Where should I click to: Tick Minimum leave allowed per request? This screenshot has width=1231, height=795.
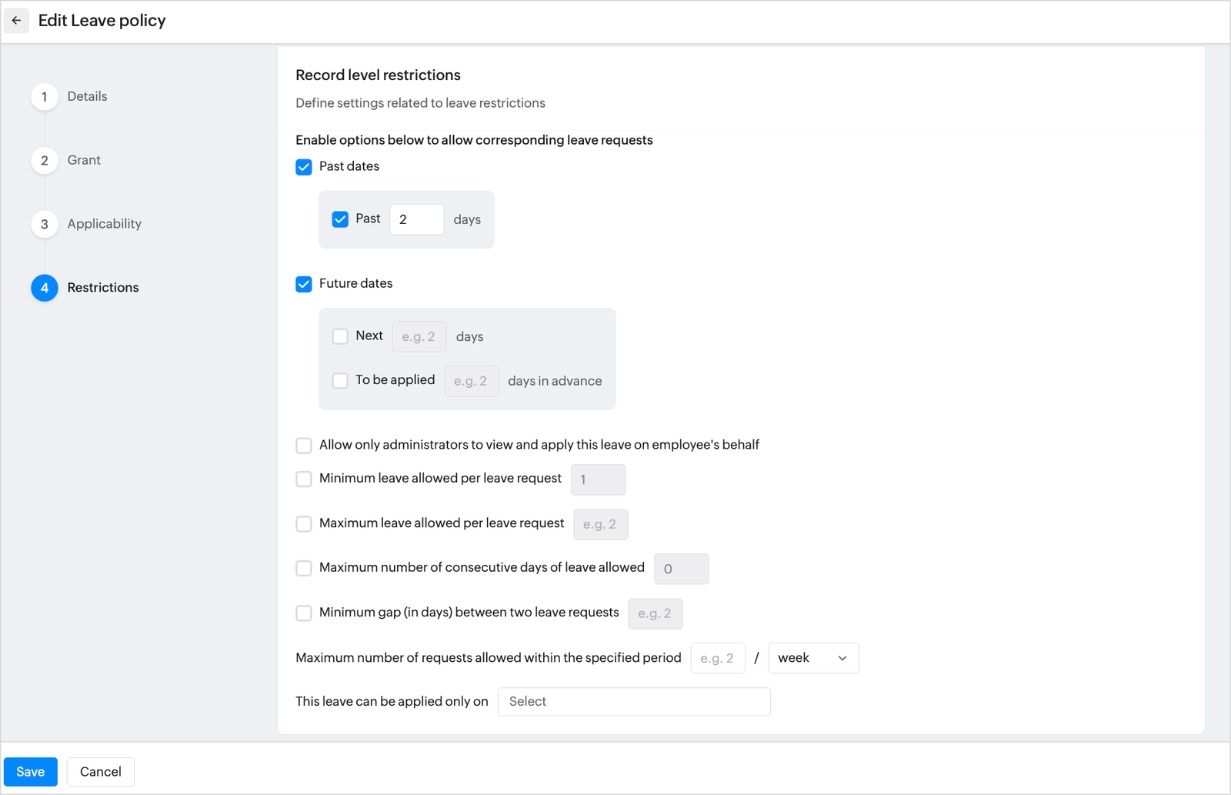pyautogui.click(x=304, y=479)
